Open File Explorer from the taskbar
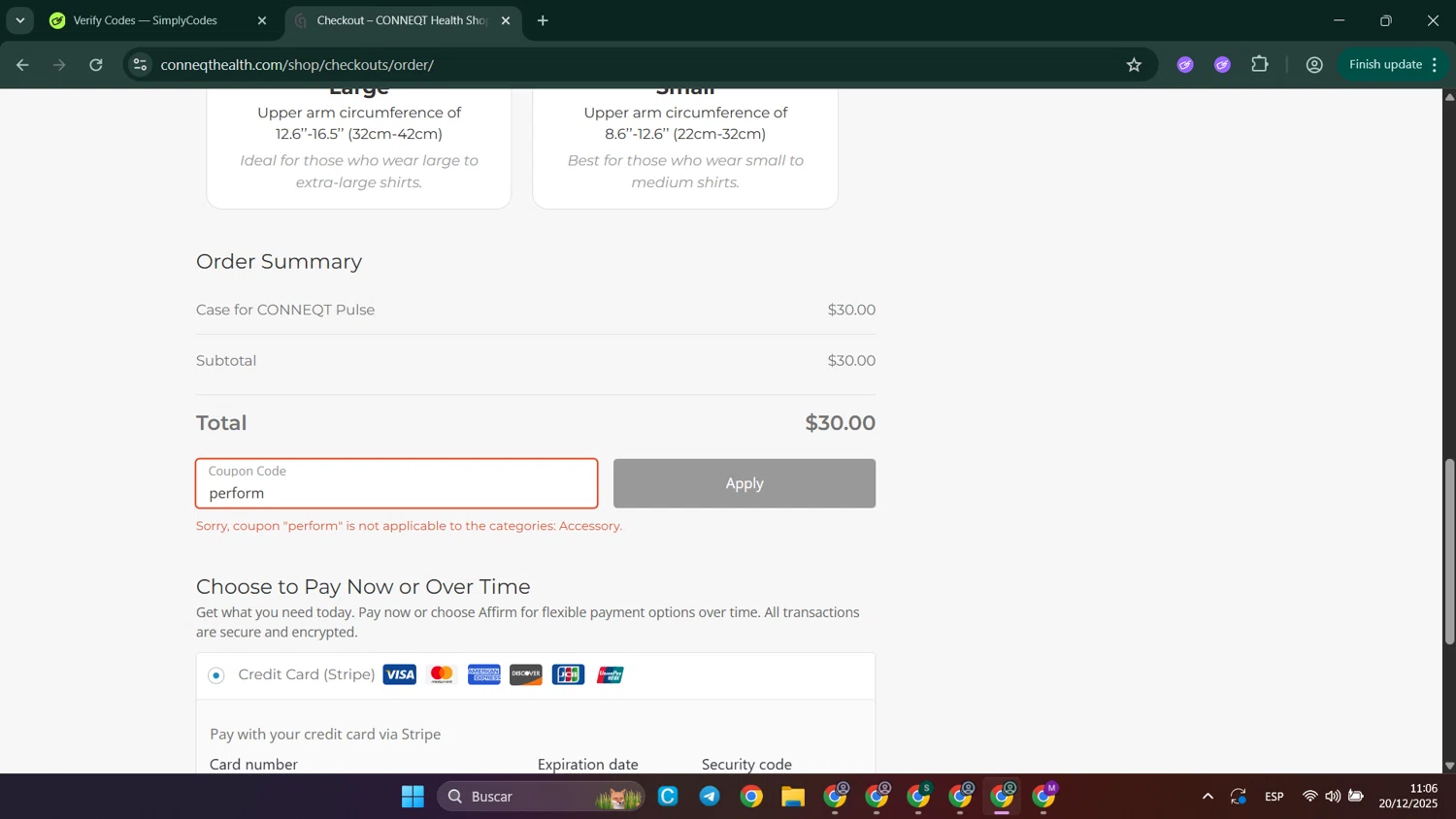The image size is (1456, 819). pos(793,797)
